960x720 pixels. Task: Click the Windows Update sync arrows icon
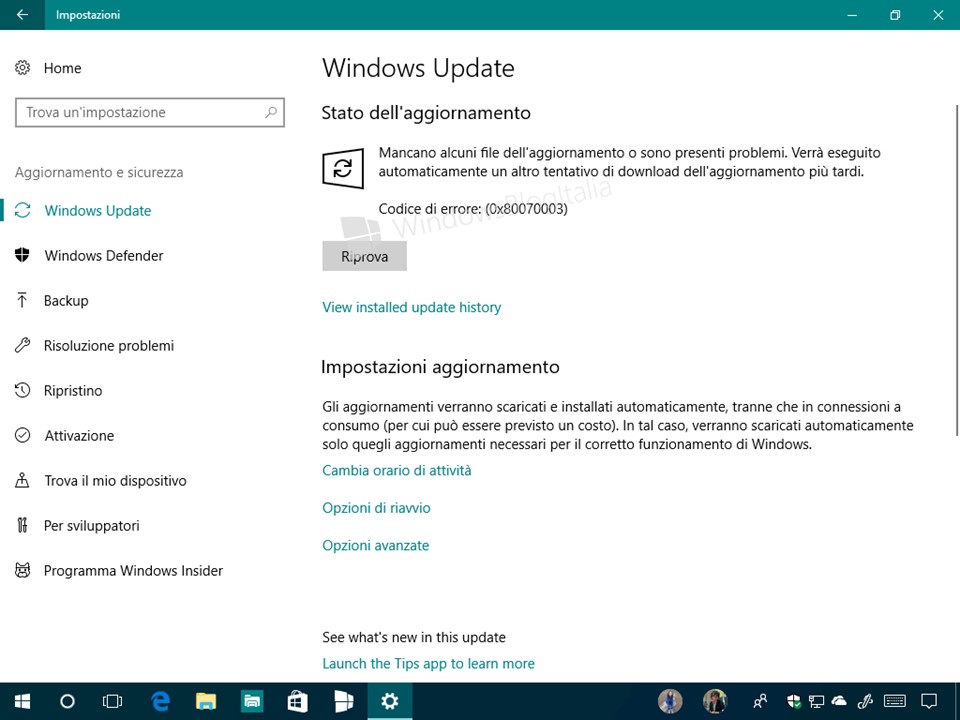(23, 210)
